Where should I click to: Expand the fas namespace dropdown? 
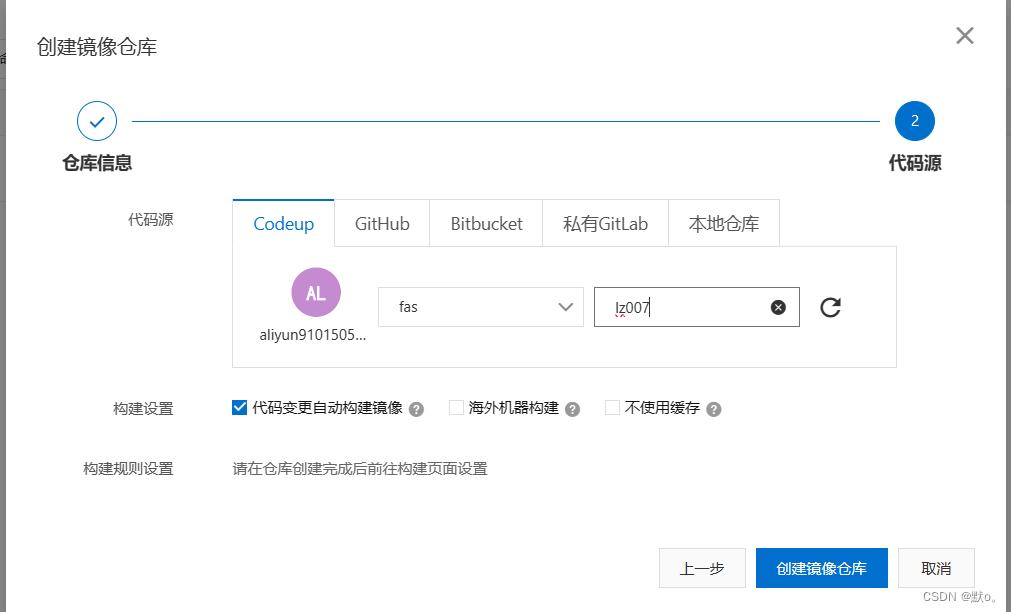(480, 307)
